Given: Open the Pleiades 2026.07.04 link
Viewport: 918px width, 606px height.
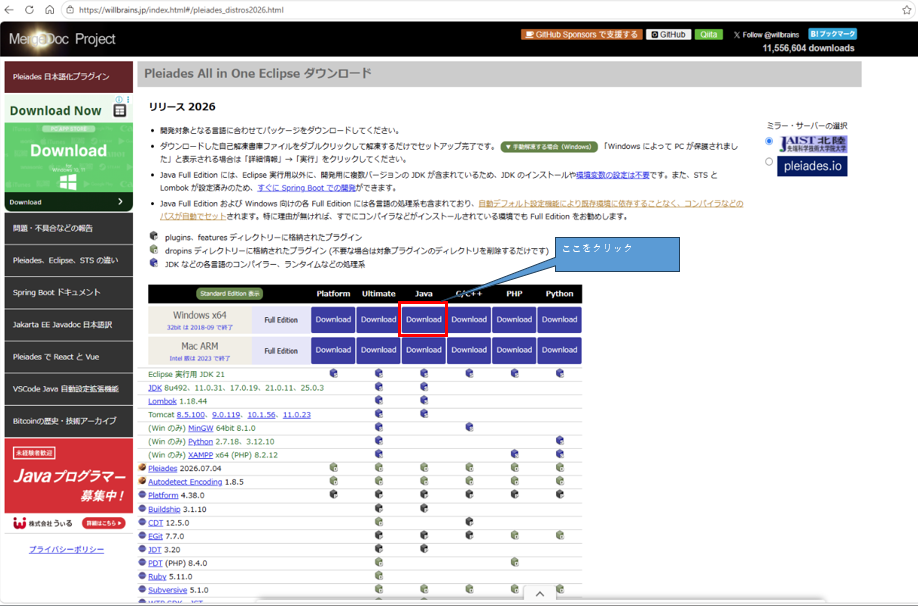Looking at the screenshot, I should click(163, 468).
